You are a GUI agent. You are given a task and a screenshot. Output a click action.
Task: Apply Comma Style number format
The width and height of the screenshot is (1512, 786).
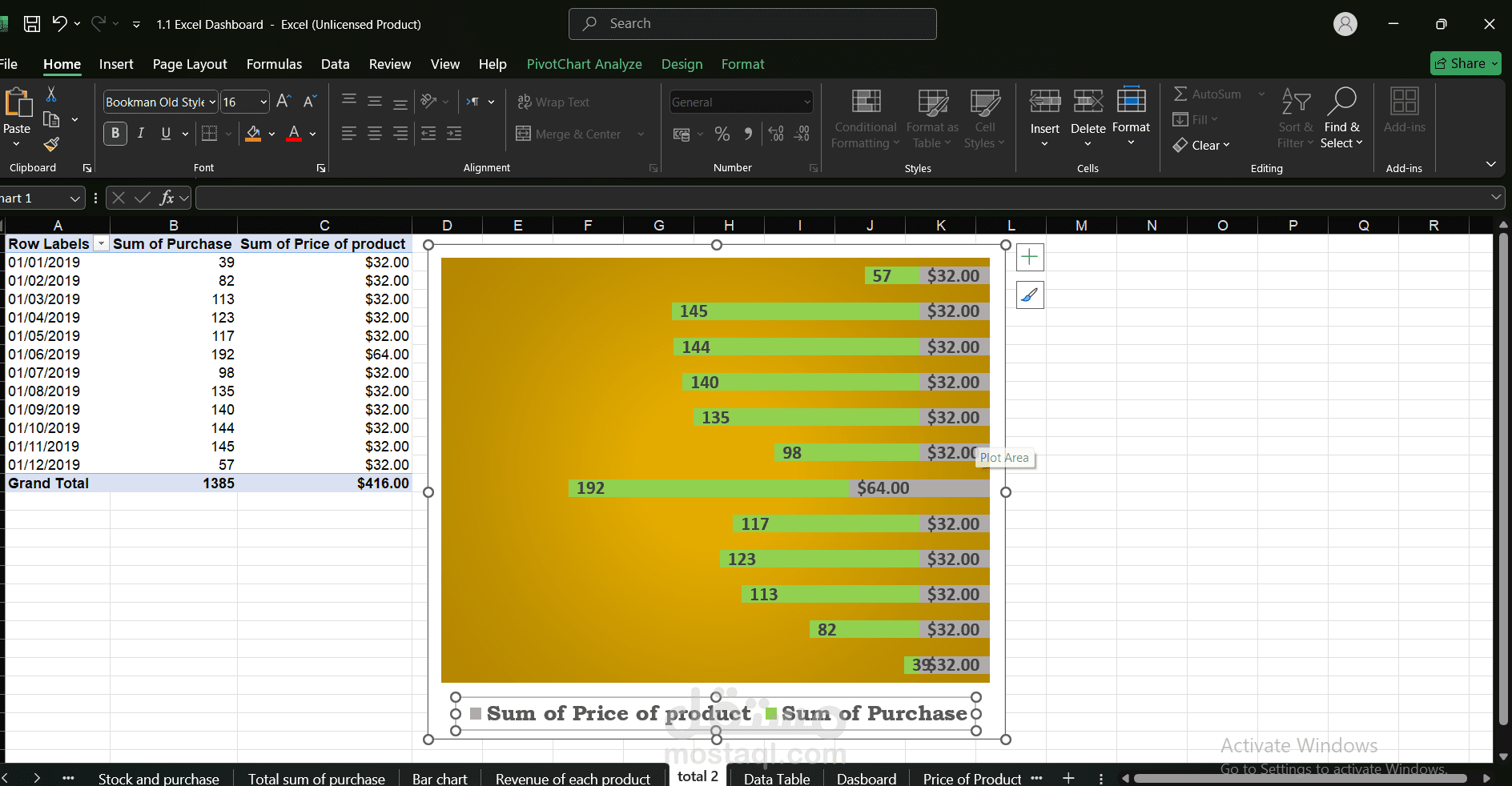click(748, 134)
